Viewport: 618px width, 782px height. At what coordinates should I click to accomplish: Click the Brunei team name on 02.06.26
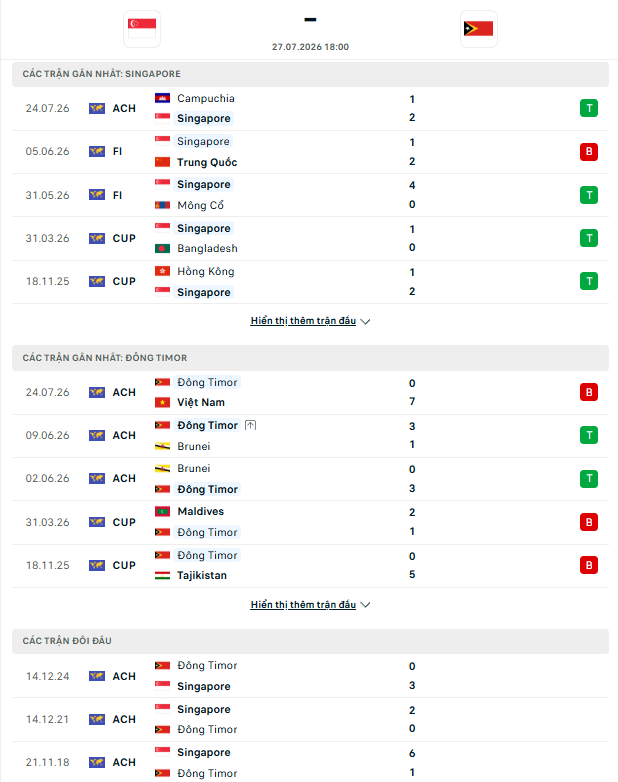coord(194,468)
